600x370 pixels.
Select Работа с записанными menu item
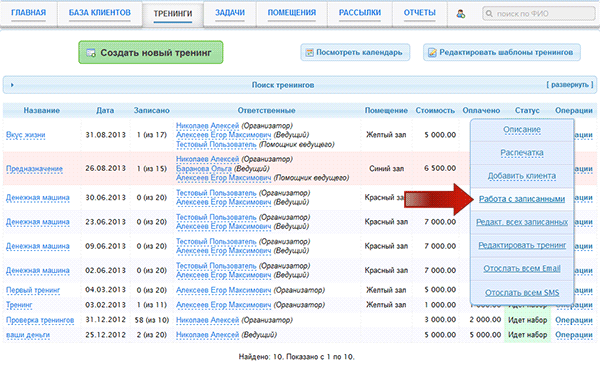pyautogui.click(x=522, y=199)
